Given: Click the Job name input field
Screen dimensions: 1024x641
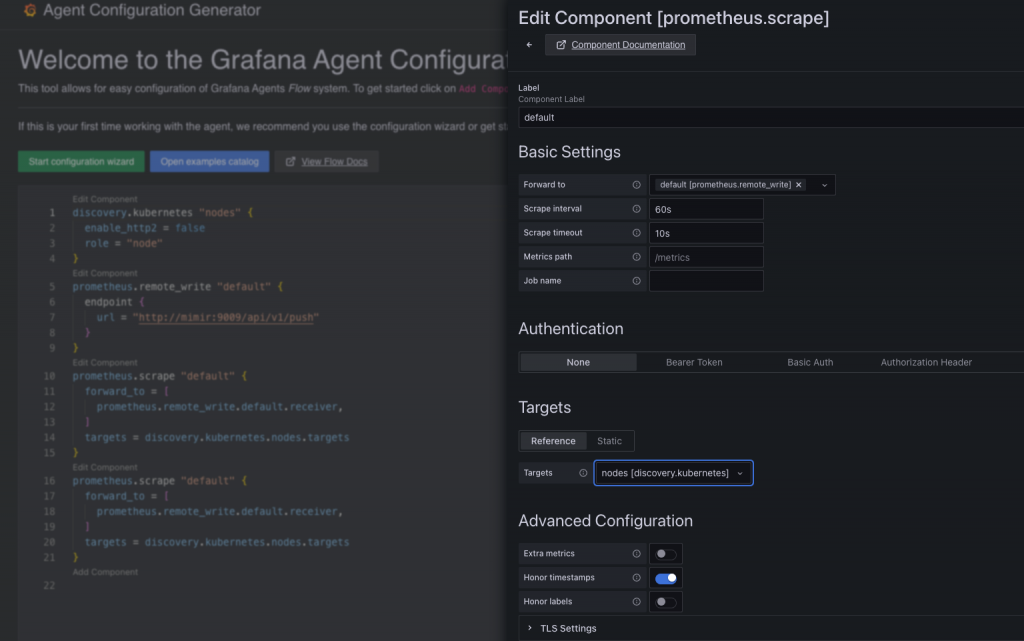Looking at the screenshot, I should click(x=706, y=281).
